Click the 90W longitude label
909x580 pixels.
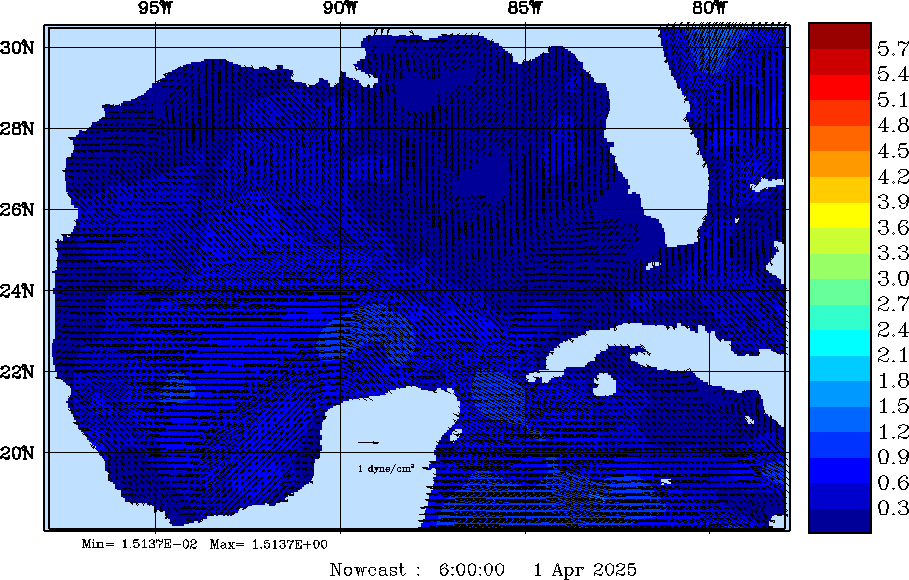coord(340,8)
